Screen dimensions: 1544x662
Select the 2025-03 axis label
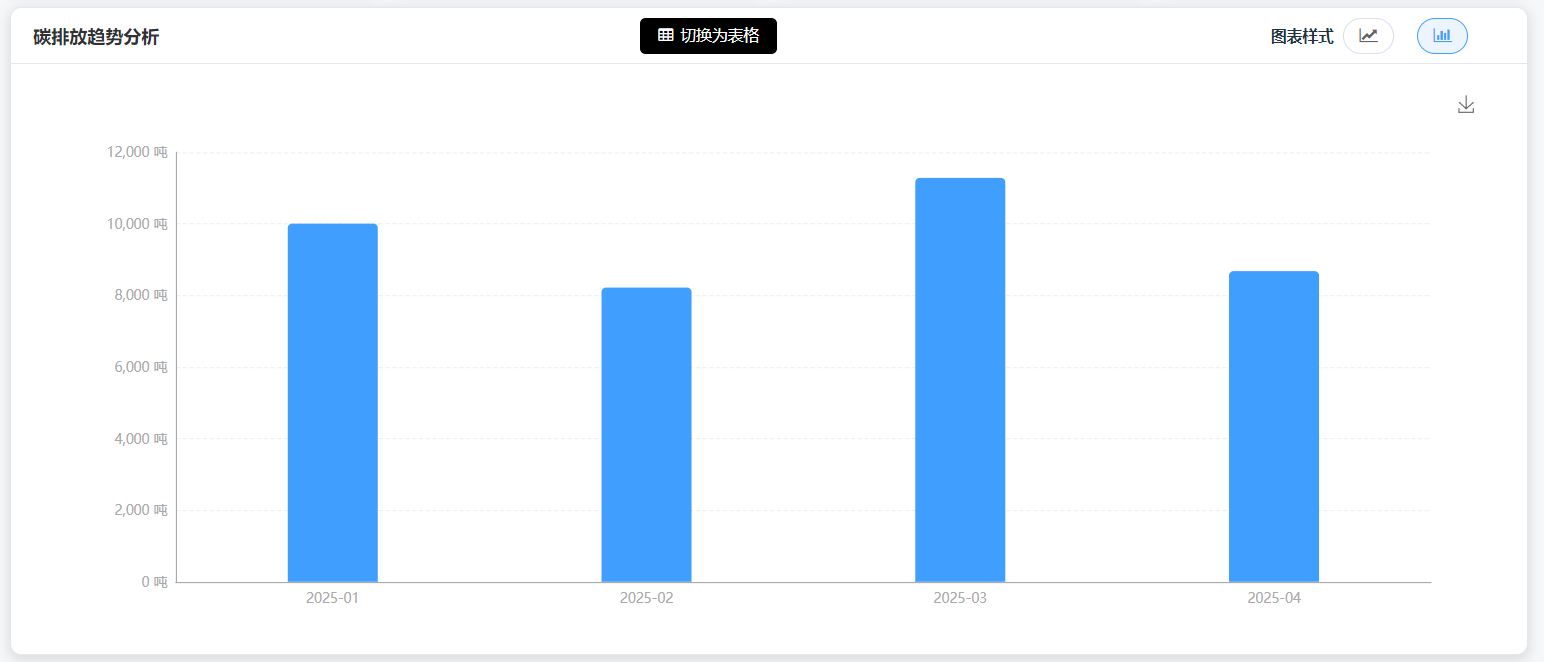(960, 599)
